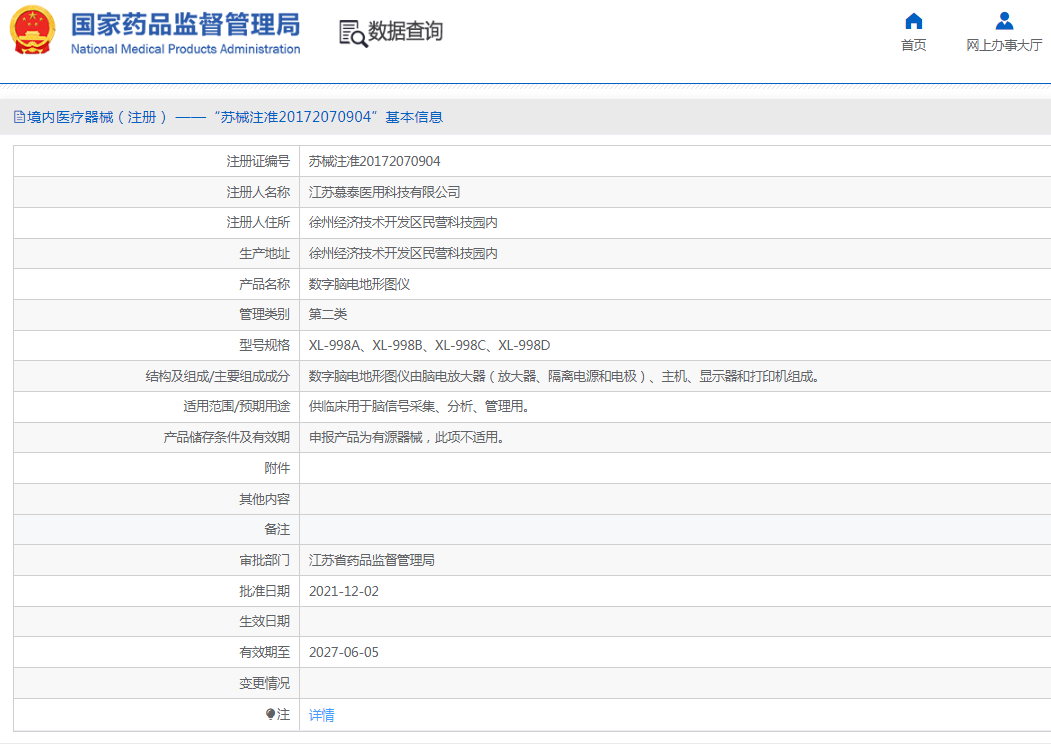Click management category 第二类
Image resolution: width=1051 pixels, height=744 pixels.
click(x=328, y=314)
